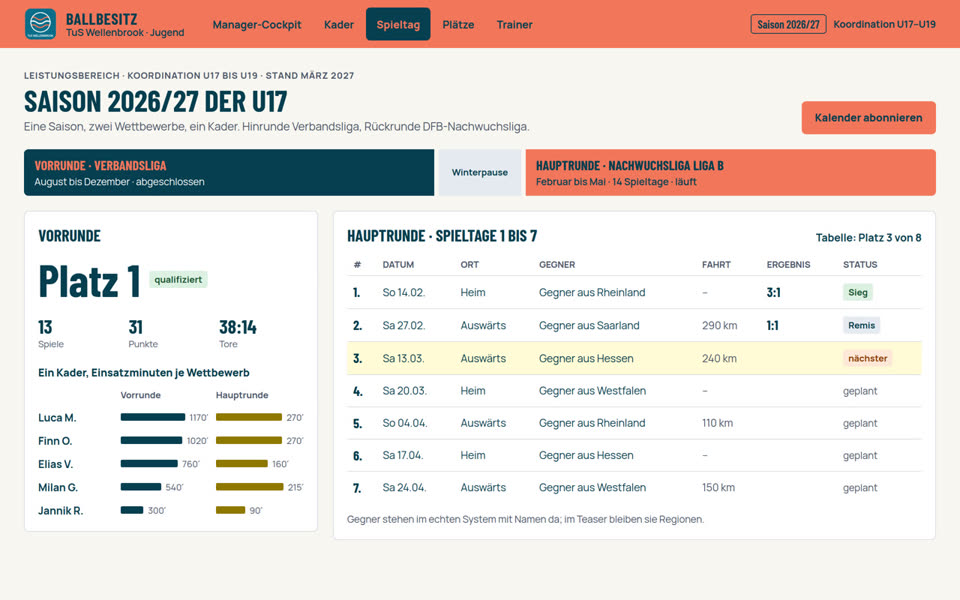
Task: Click Finn O. Hauptrunde minutes bar
Action: 249,441
